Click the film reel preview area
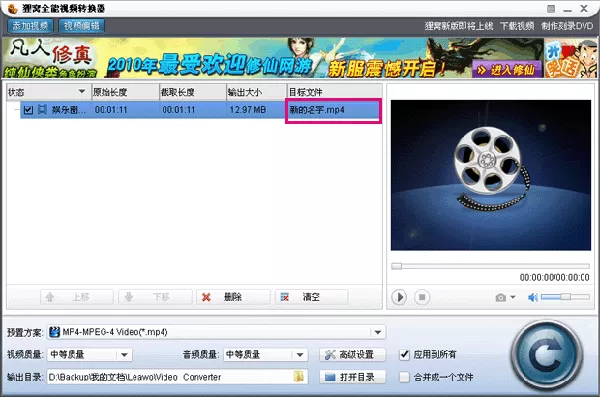 tap(491, 175)
